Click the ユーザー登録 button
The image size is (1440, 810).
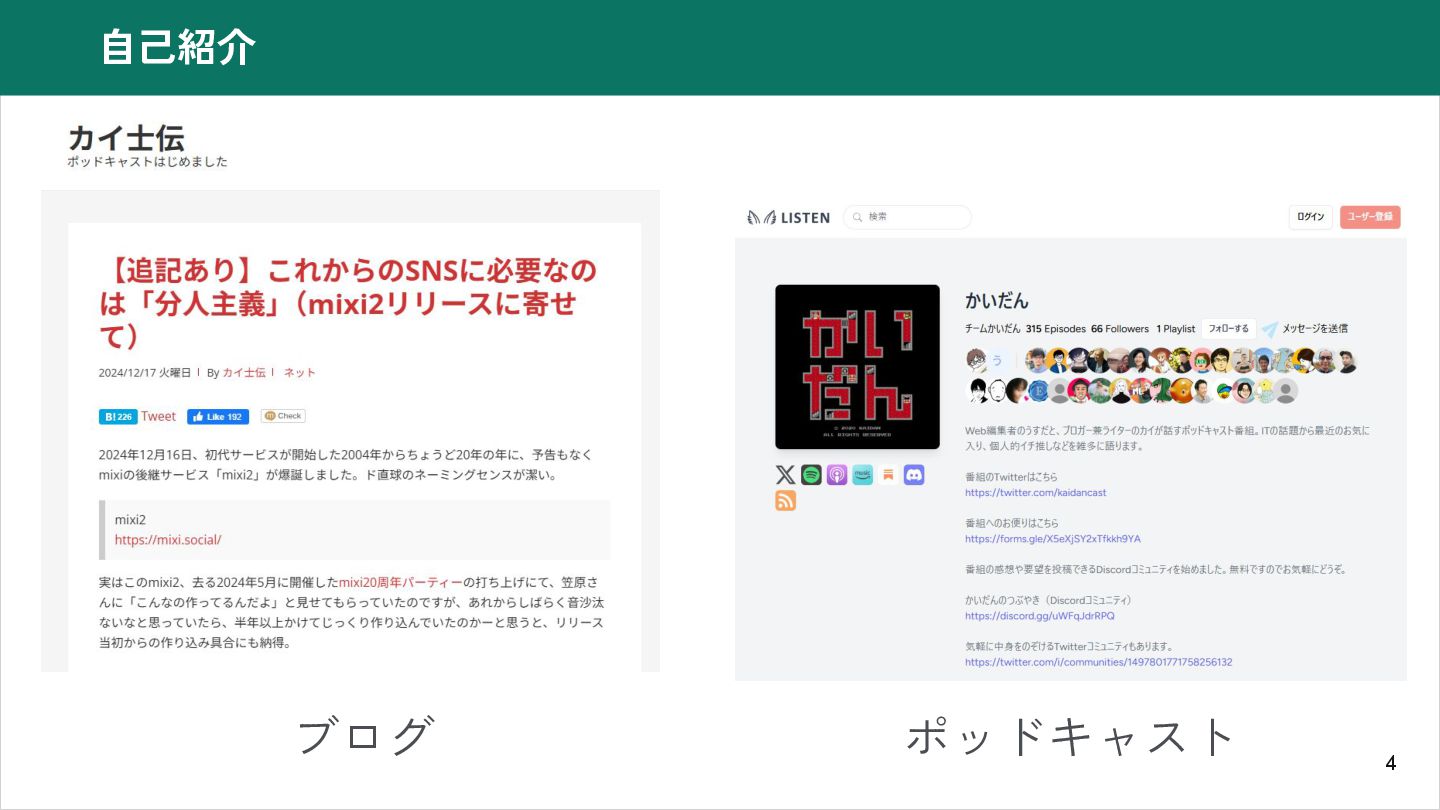tap(1370, 217)
